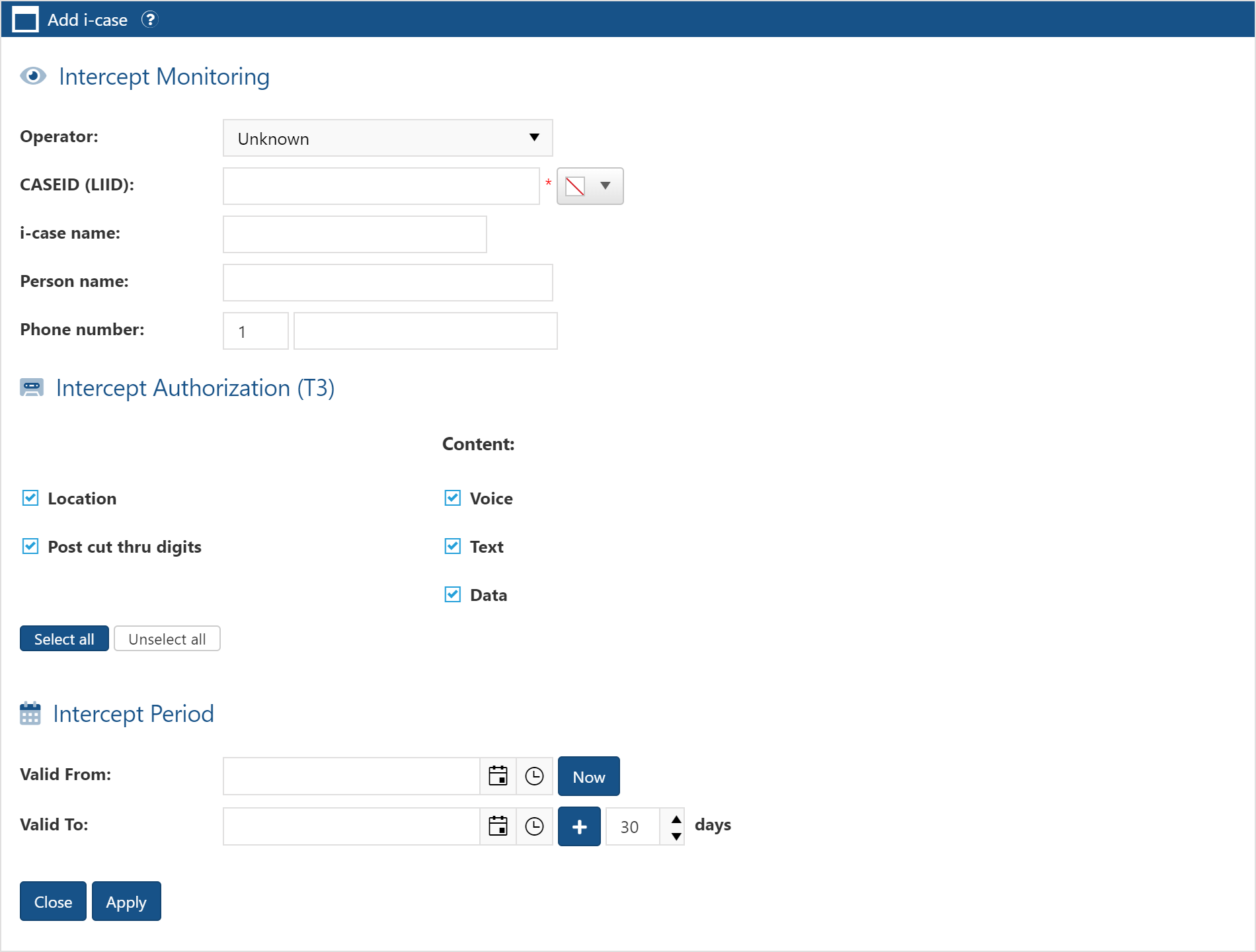The height and width of the screenshot is (952, 1256).
Task: Disable the Voice content checkbox
Action: pyautogui.click(x=453, y=498)
